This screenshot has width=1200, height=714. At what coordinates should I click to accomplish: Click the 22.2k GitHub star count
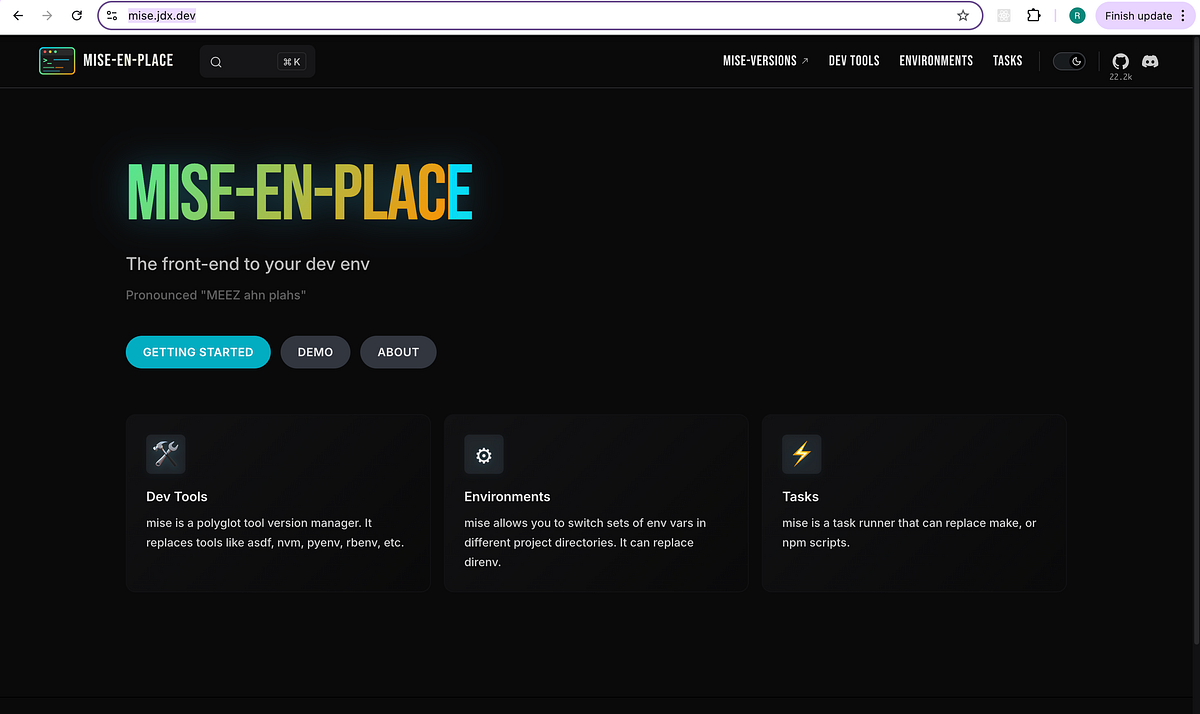click(x=1120, y=77)
